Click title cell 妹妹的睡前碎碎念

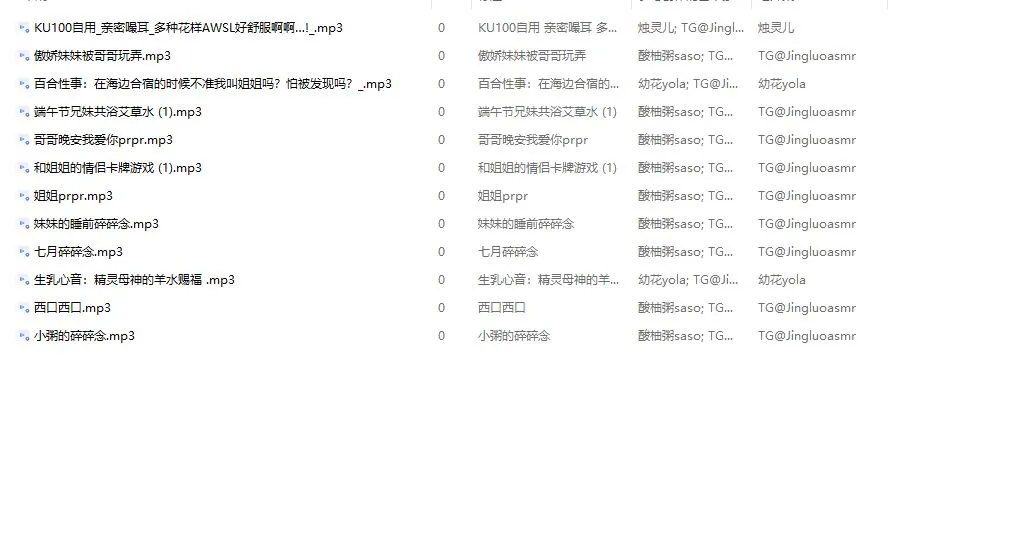pyautogui.click(x=525, y=224)
